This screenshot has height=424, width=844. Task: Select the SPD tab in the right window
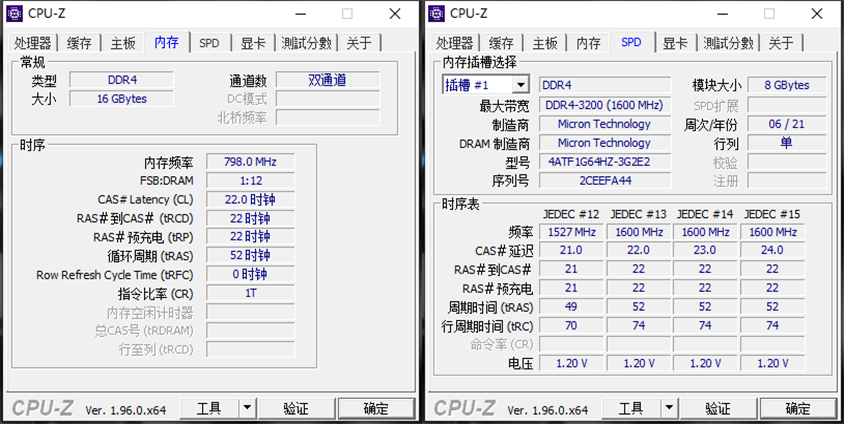click(x=631, y=42)
